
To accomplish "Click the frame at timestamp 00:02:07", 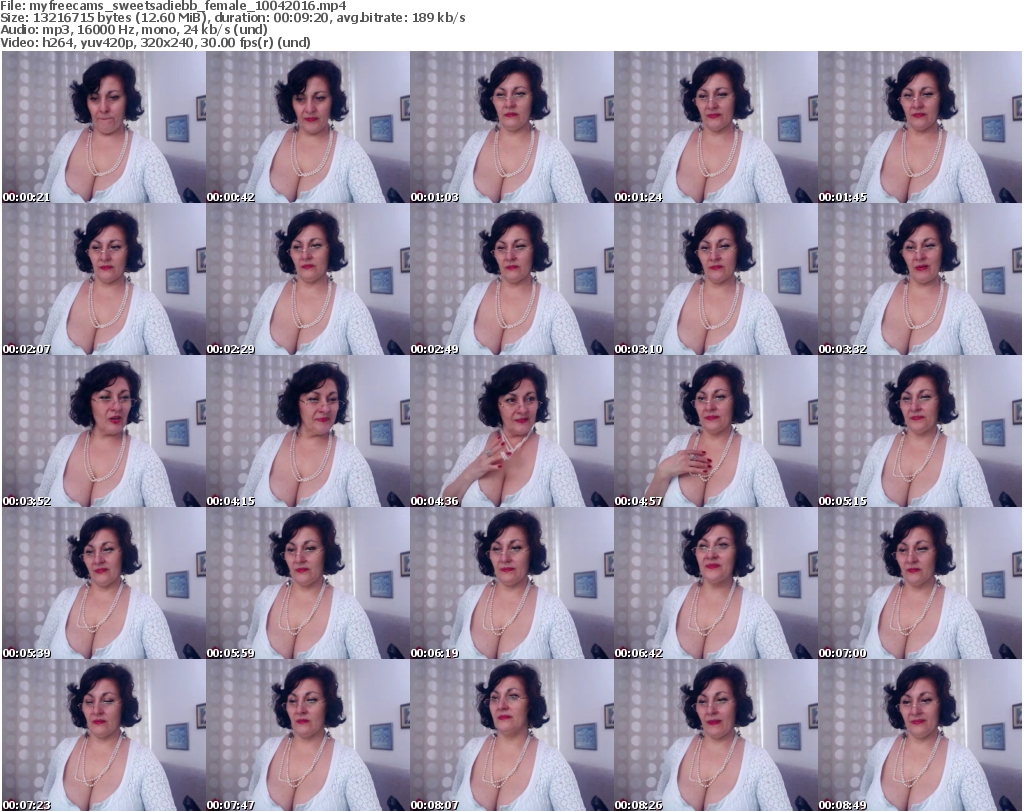I will [x=103, y=280].
